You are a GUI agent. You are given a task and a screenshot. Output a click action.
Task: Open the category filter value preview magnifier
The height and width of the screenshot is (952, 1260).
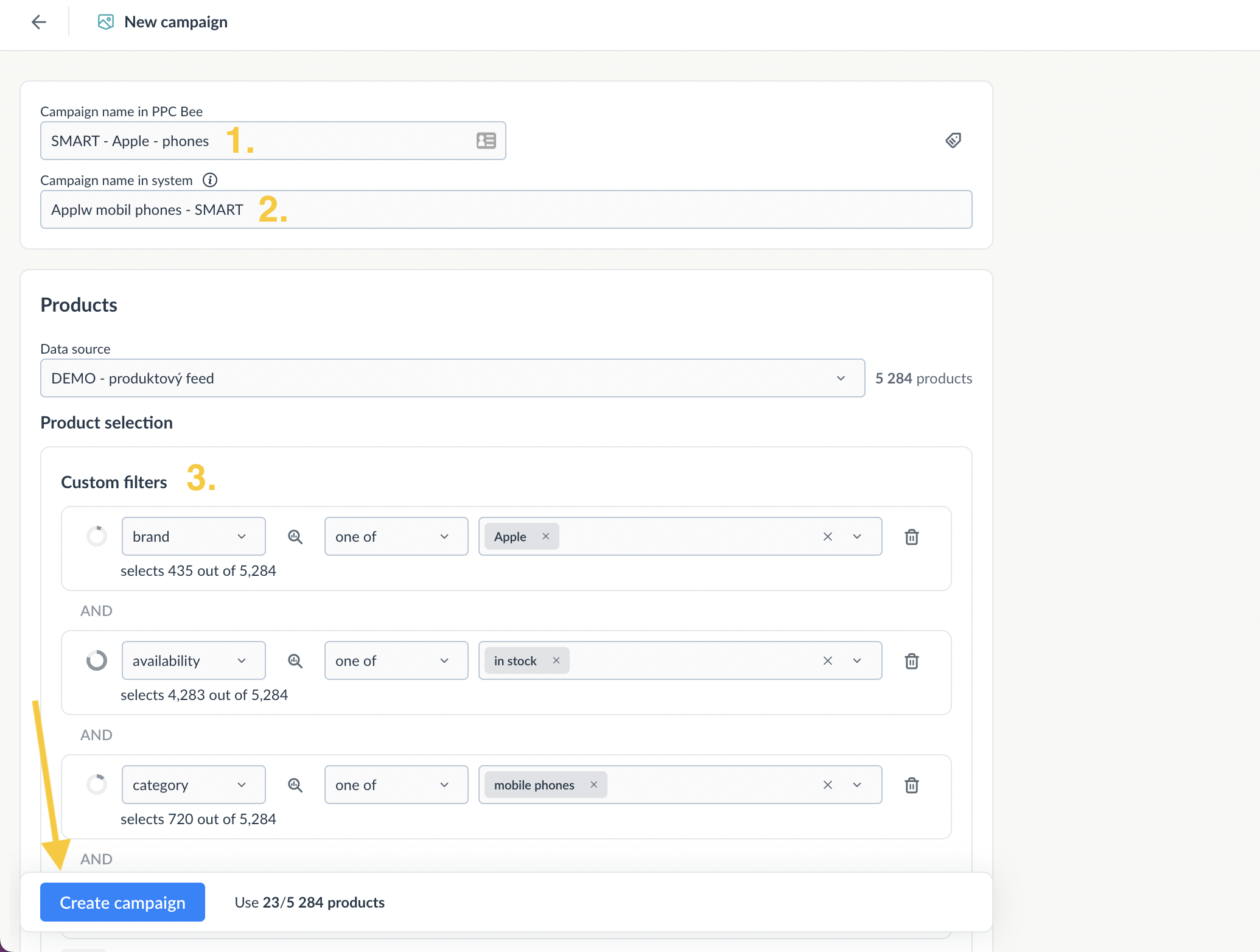point(295,785)
